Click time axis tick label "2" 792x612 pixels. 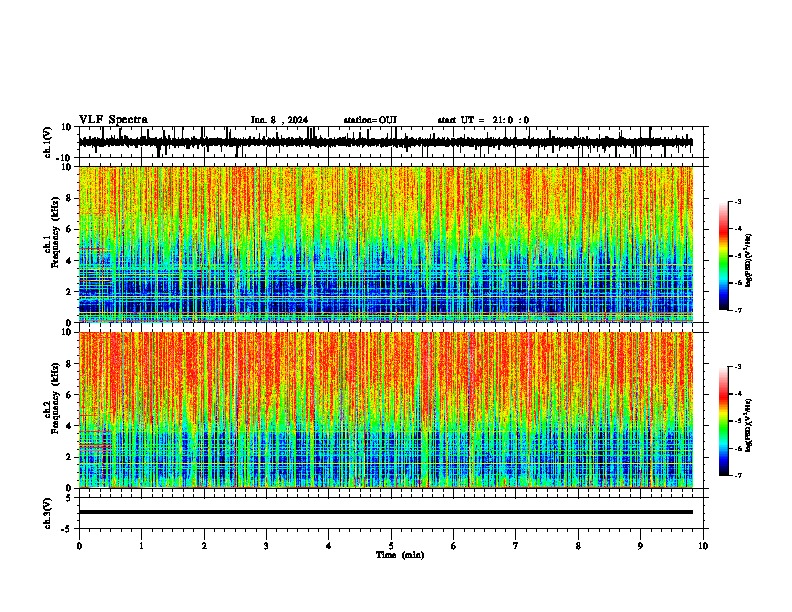204,546
